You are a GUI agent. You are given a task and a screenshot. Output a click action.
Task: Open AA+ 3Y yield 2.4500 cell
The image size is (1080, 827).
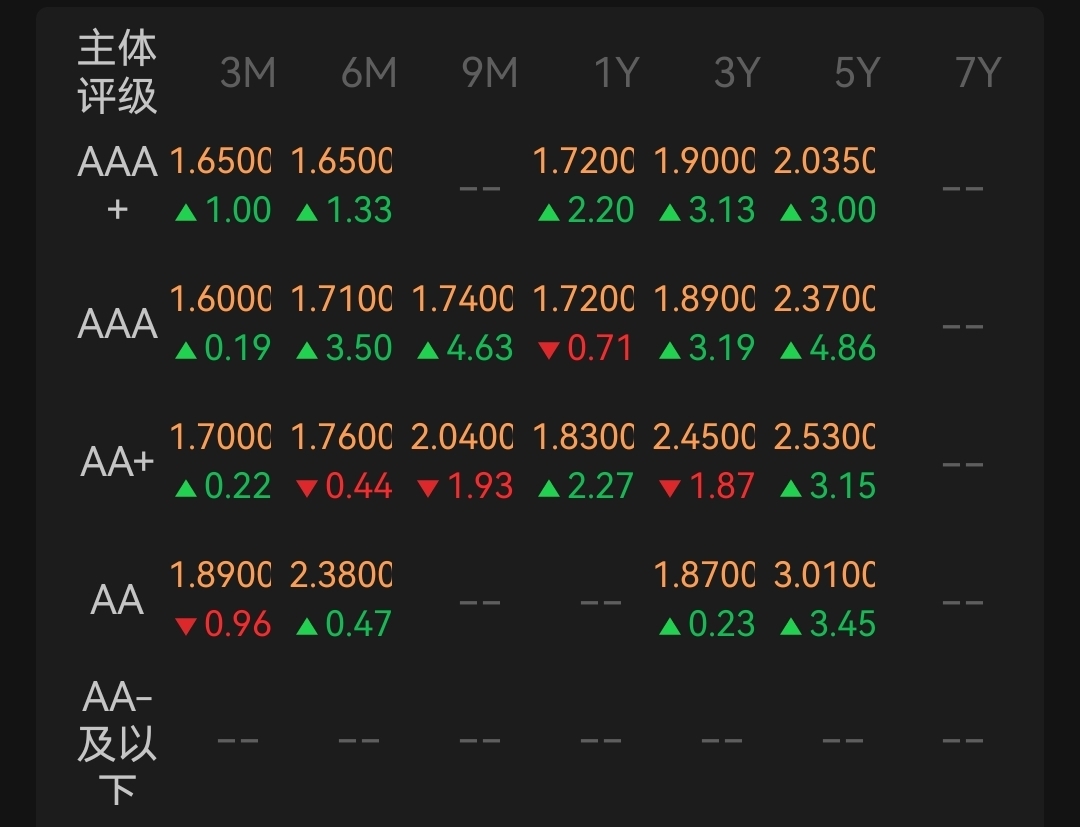click(x=704, y=437)
